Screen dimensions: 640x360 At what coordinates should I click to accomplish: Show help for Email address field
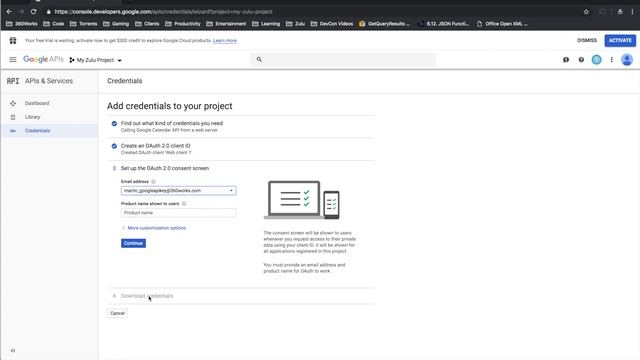click(153, 181)
